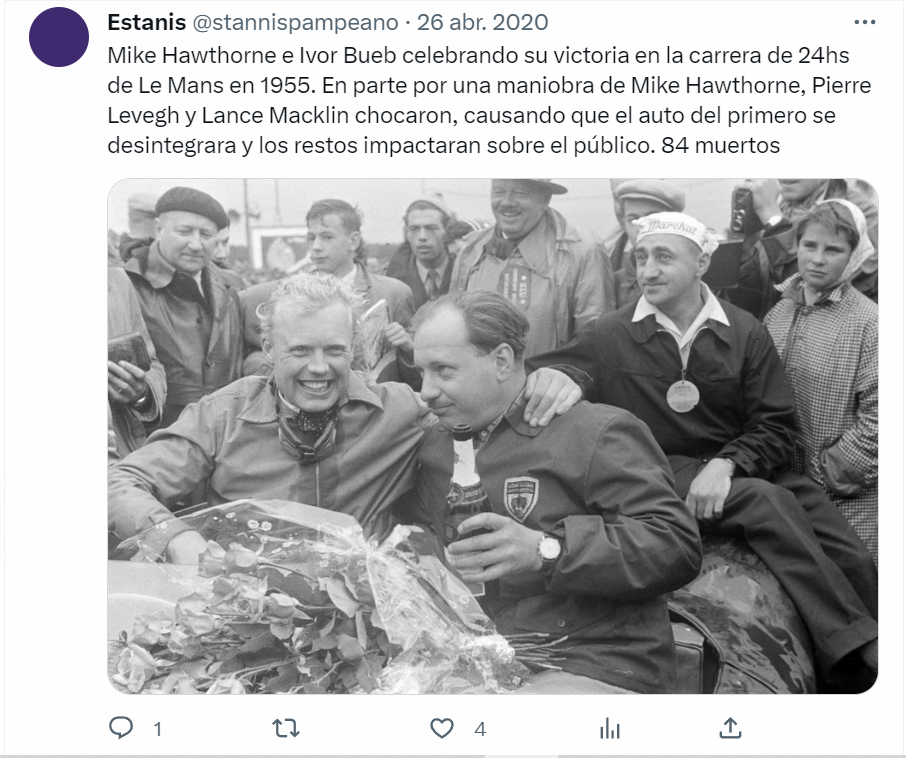Click the like count number 4
Viewport: 906px width, 758px height.
point(480,730)
